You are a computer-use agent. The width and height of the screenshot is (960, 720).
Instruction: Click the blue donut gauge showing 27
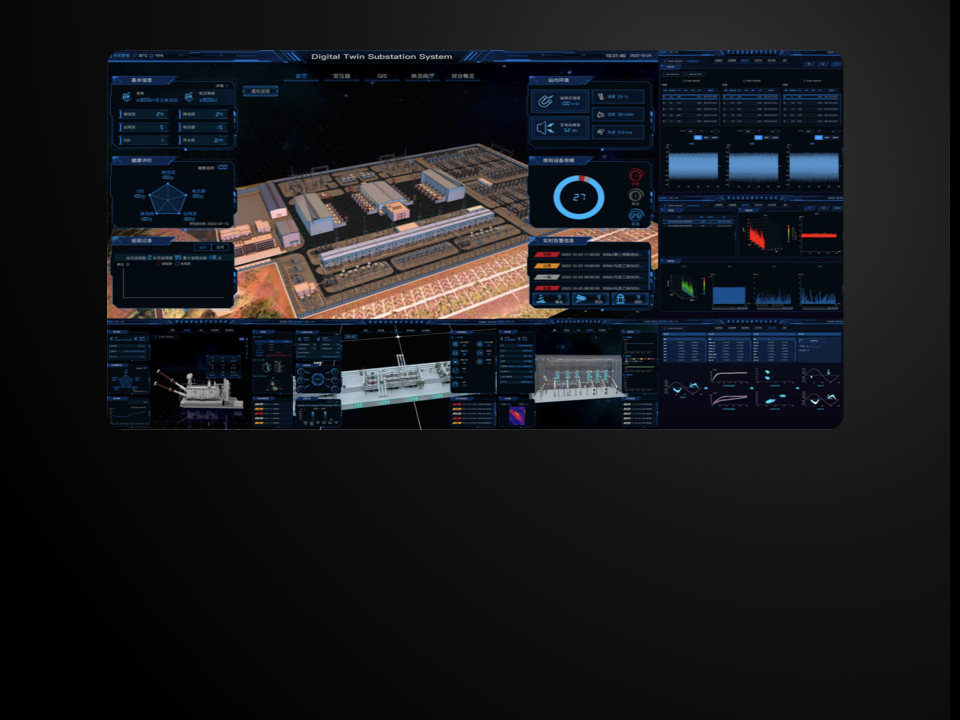579,197
